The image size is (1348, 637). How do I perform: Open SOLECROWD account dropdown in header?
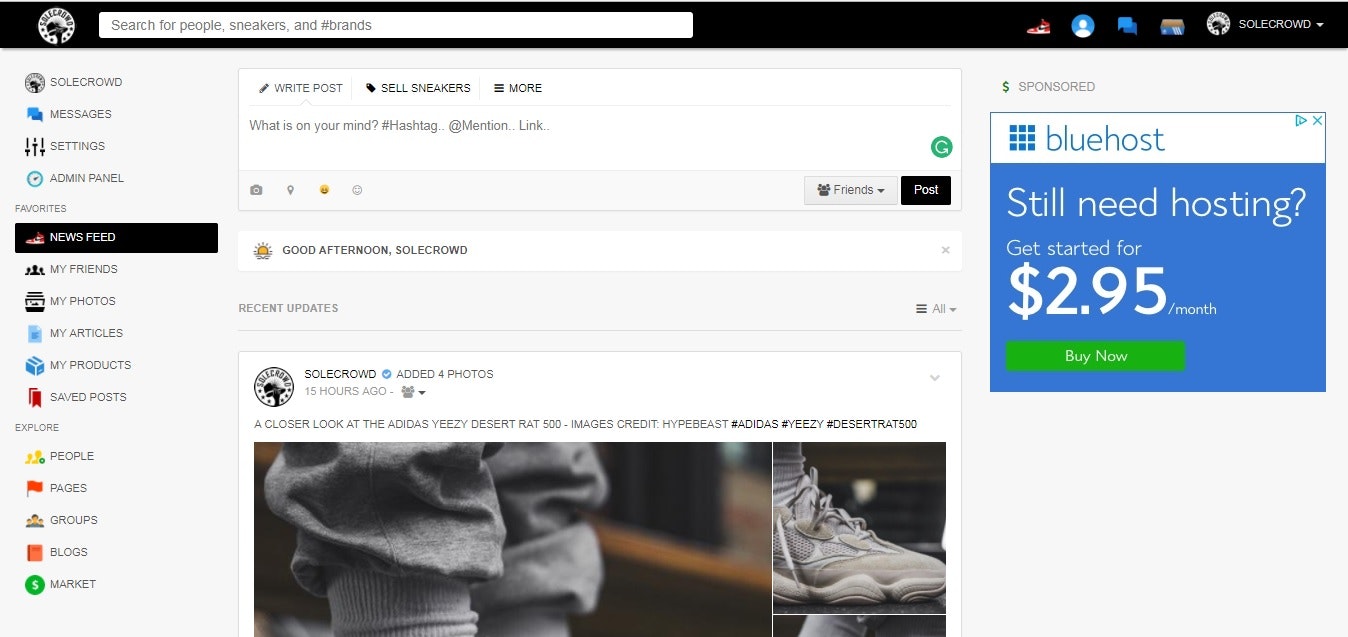pyautogui.click(x=1265, y=24)
